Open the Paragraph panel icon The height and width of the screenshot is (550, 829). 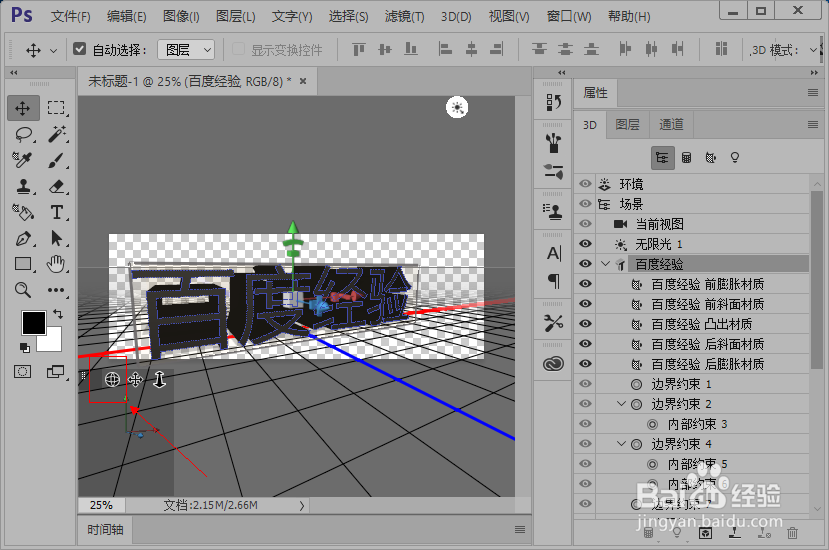pyautogui.click(x=554, y=281)
